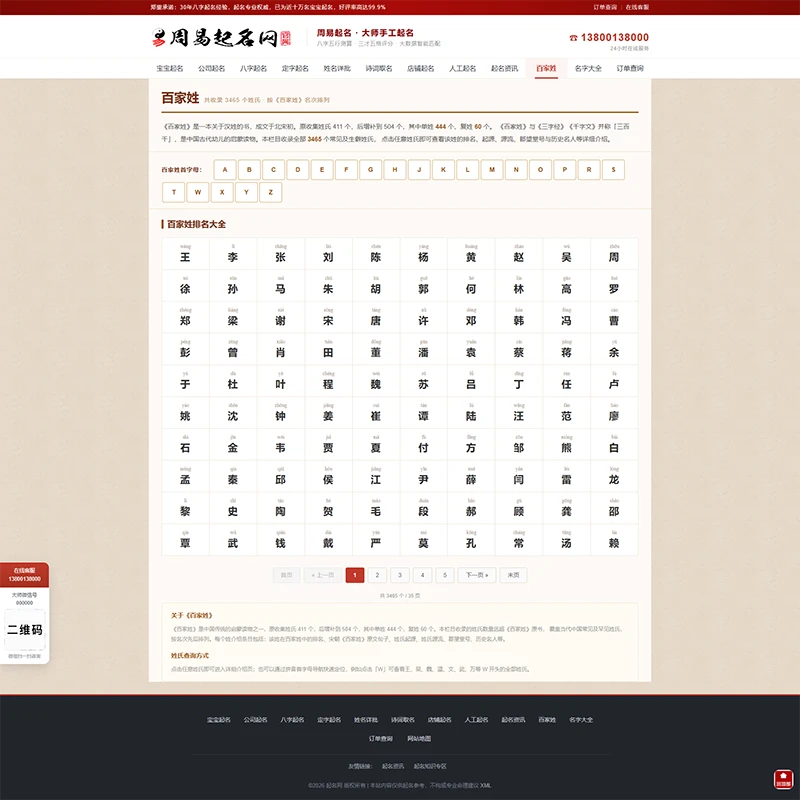Go to pagination page 5
The image size is (800, 800).
[445, 575]
